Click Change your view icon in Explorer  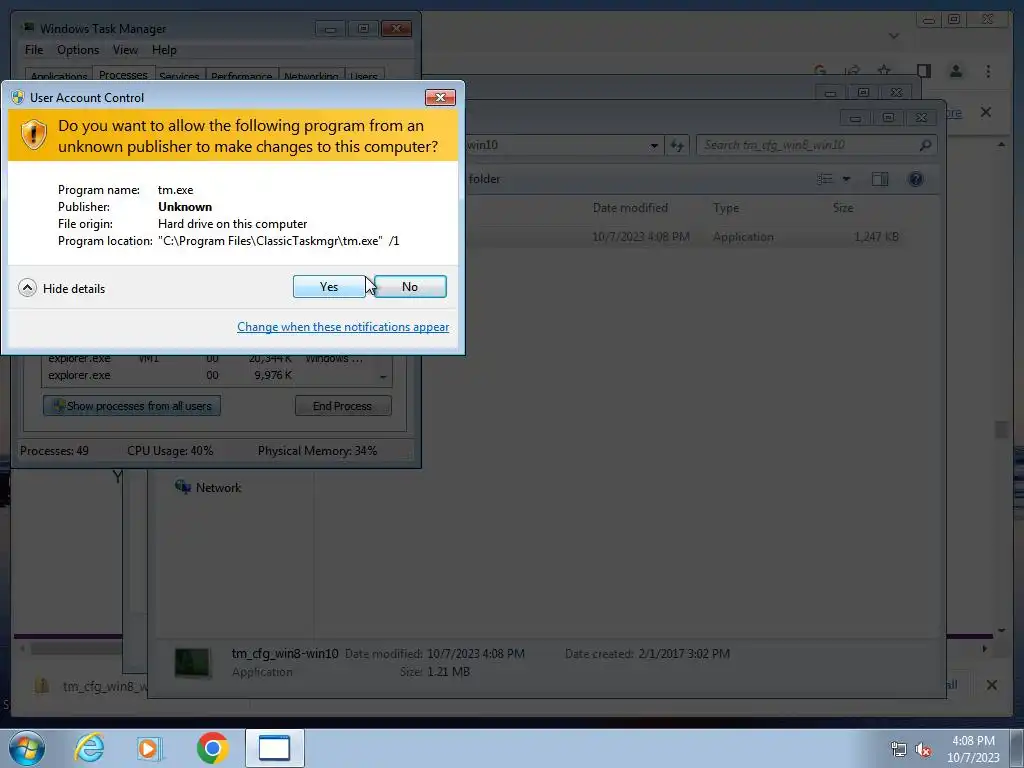pos(825,179)
